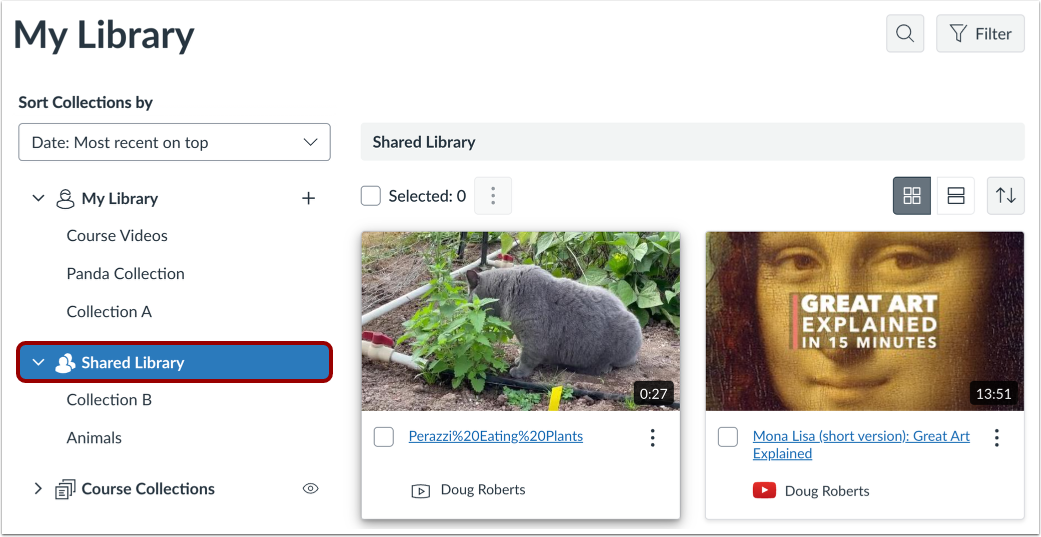This screenshot has width=1041, height=537.
Task: Click the Selected: 0 label
Action: pos(427,196)
